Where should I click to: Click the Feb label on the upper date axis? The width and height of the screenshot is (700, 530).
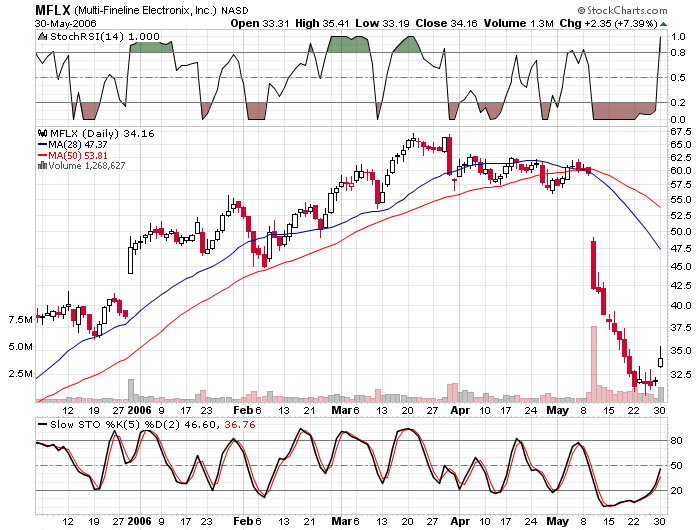pyautogui.click(x=243, y=410)
